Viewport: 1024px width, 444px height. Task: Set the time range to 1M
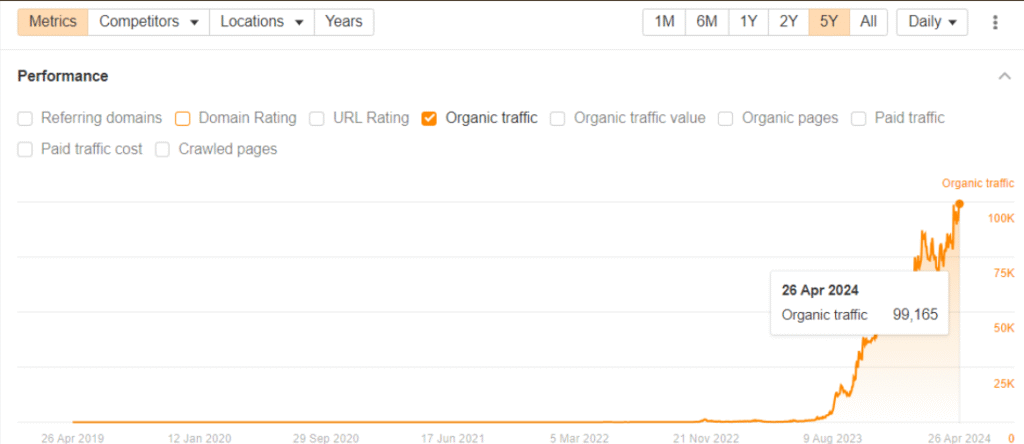pos(664,22)
